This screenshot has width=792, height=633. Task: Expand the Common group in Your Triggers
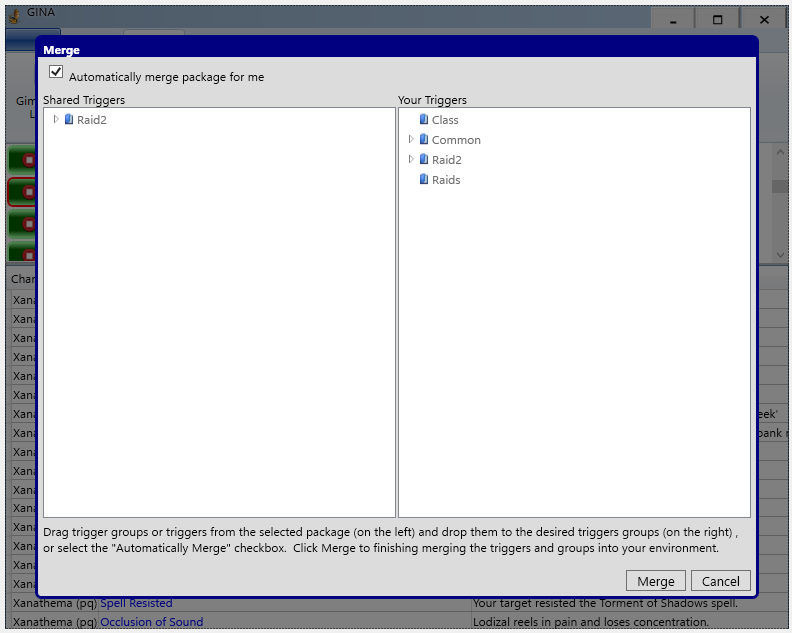(411, 140)
